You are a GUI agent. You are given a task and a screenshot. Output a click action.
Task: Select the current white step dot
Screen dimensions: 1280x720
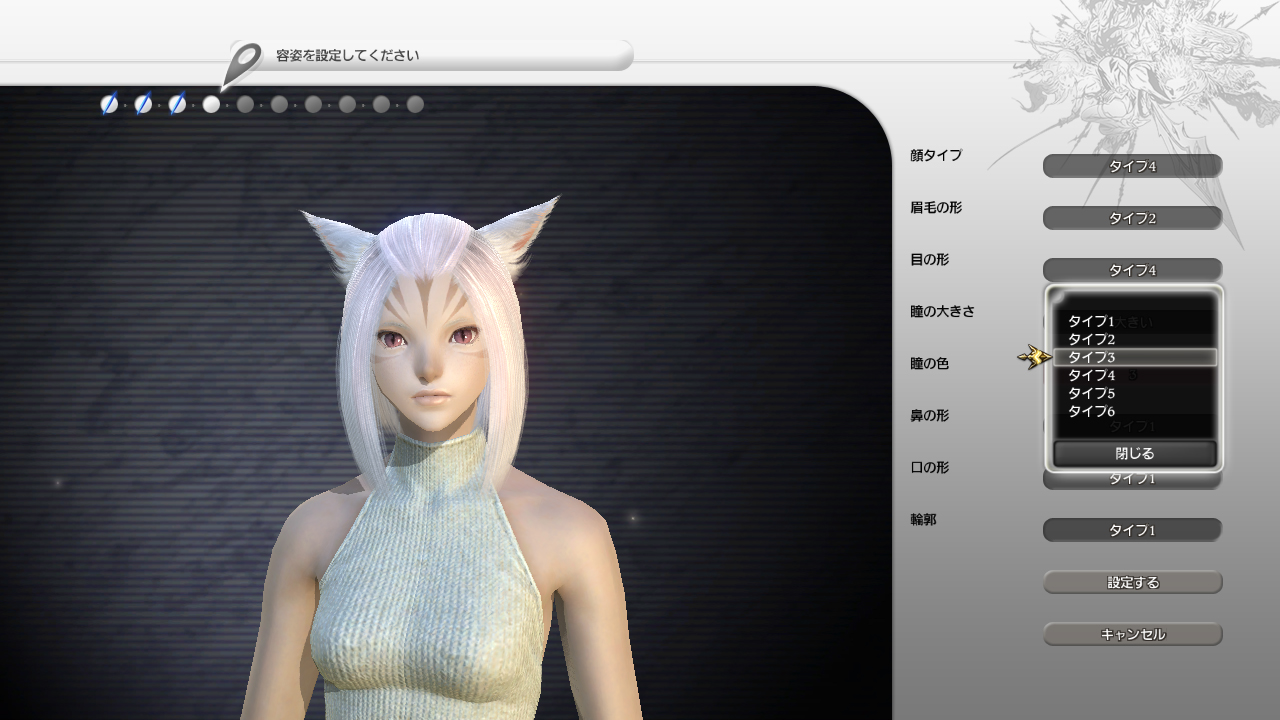tap(211, 104)
